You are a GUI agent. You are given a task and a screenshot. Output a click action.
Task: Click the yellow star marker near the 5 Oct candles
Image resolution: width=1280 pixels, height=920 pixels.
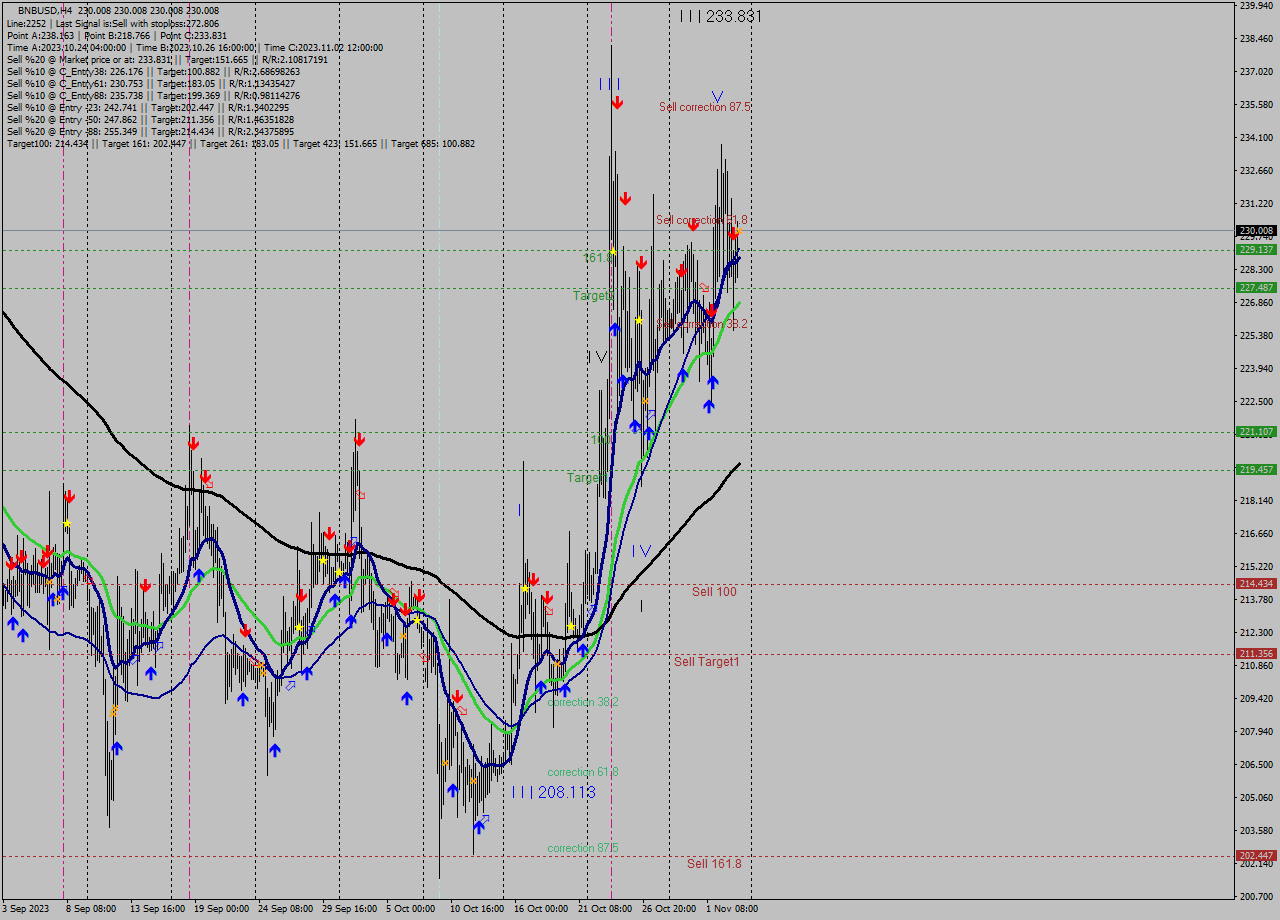point(415,620)
